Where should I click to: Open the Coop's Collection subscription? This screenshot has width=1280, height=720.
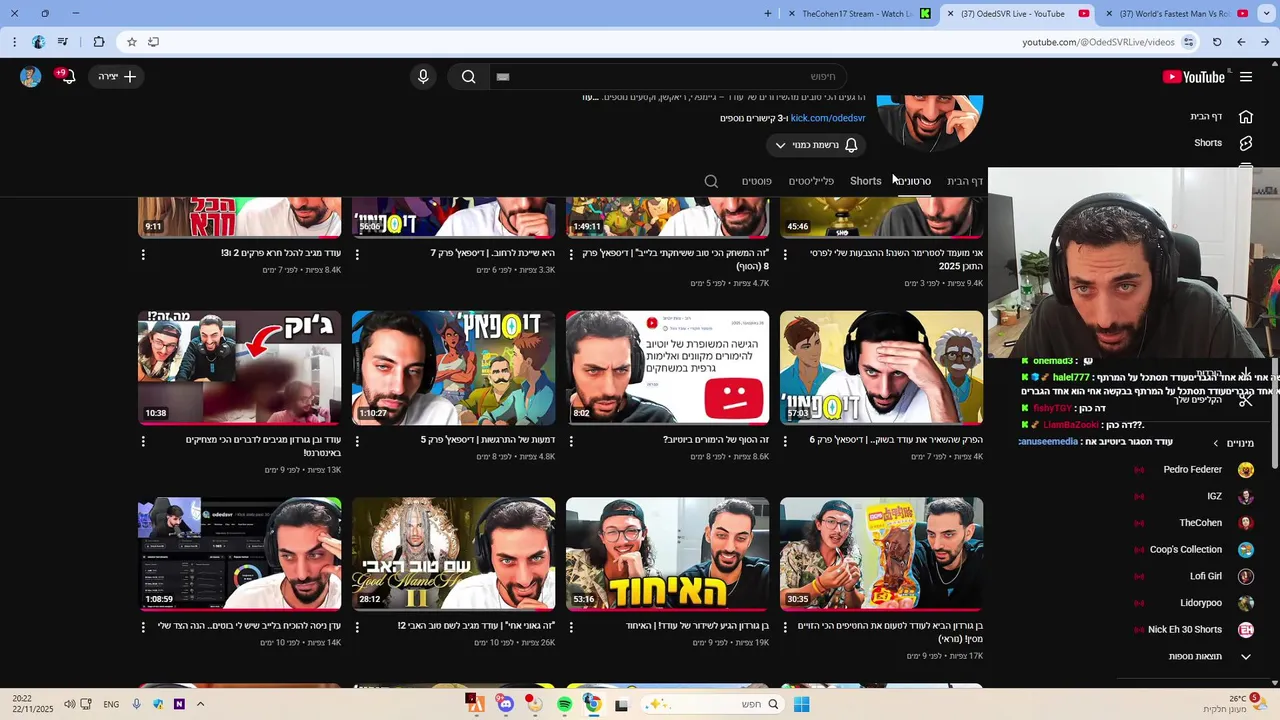click(1195, 550)
